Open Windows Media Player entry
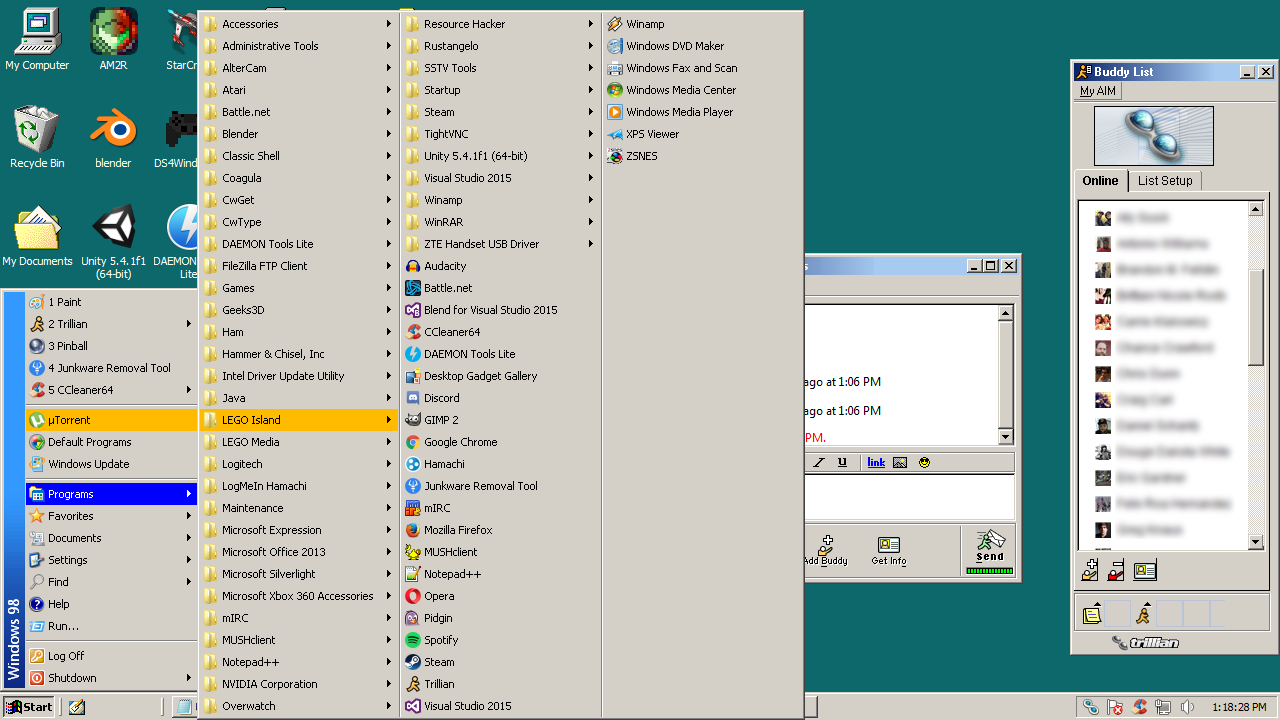The height and width of the screenshot is (720, 1280). (702, 112)
